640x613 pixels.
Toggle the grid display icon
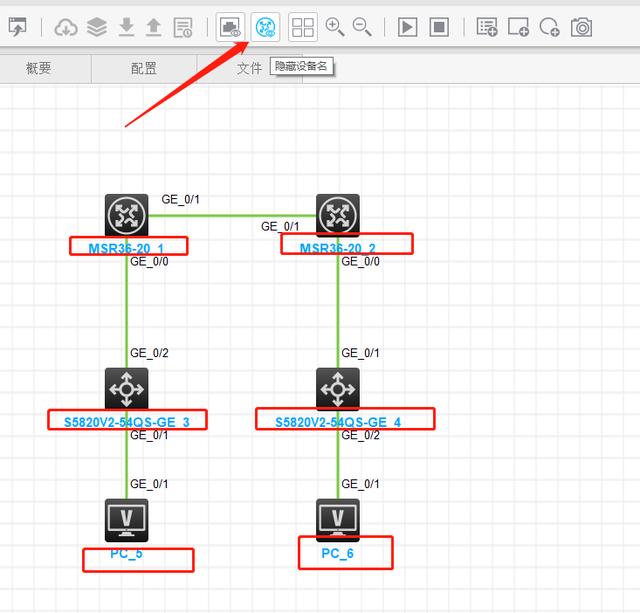(x=302, y=27)
